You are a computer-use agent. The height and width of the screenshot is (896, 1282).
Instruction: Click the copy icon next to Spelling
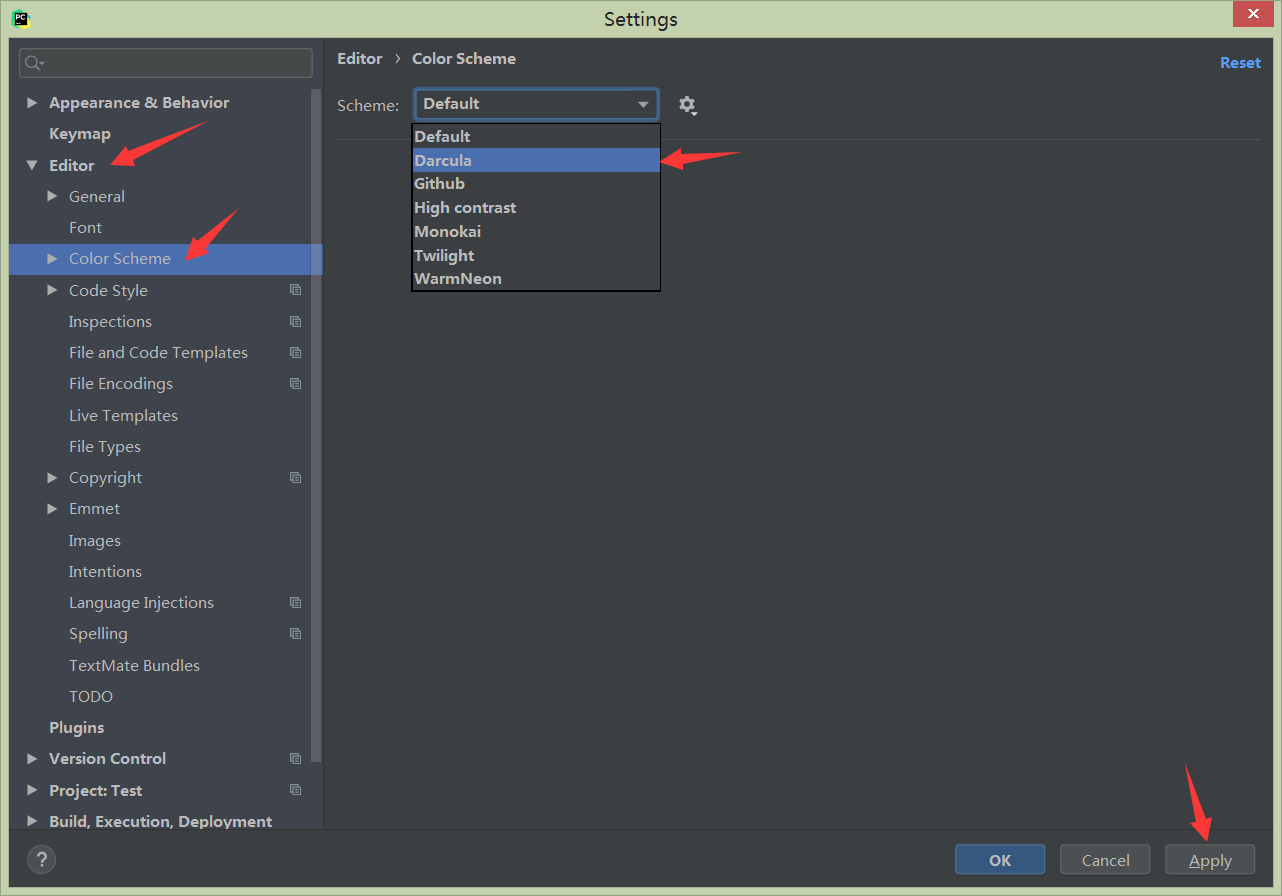(295, 633)
